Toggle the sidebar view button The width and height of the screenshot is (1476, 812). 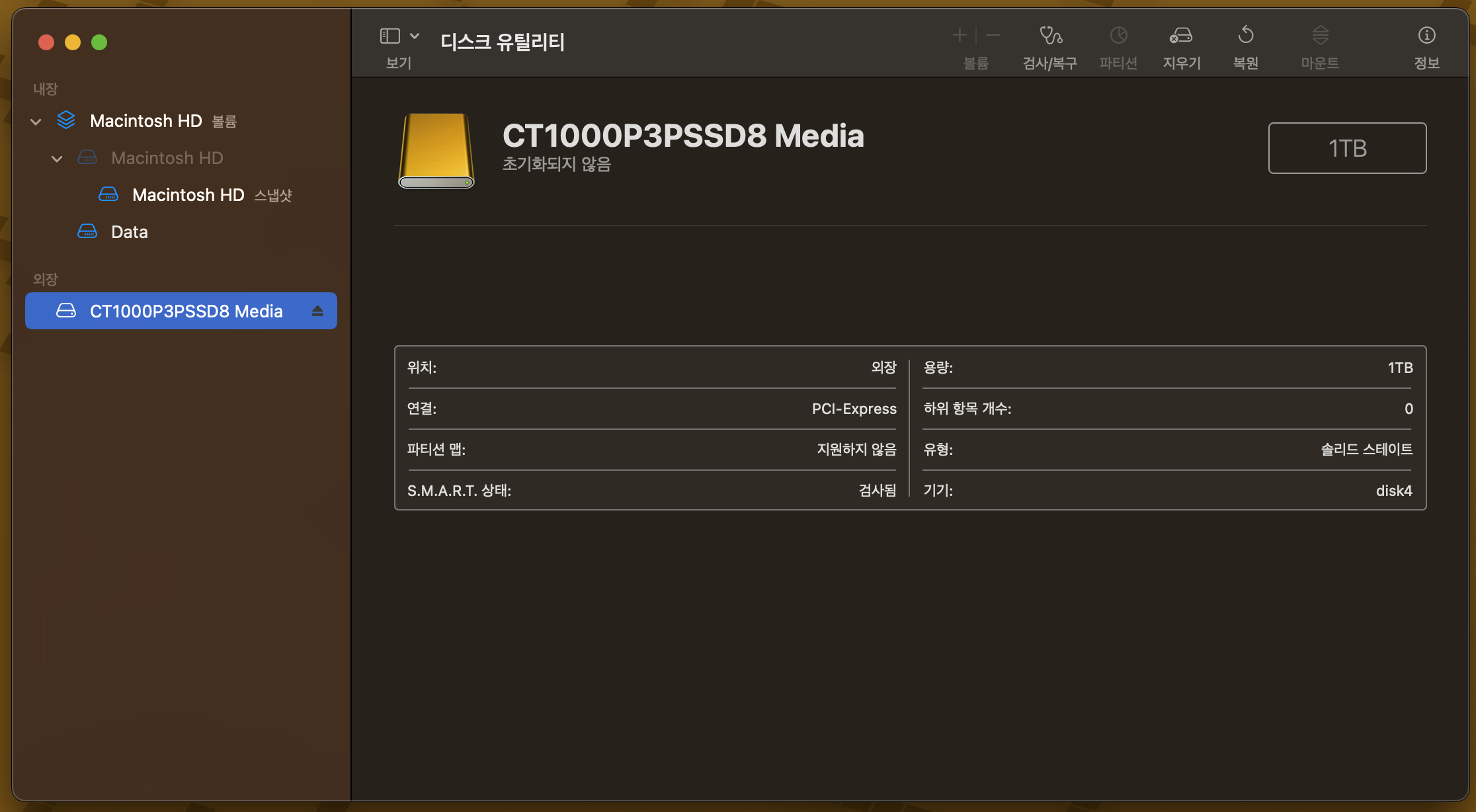tap(390, 36)
